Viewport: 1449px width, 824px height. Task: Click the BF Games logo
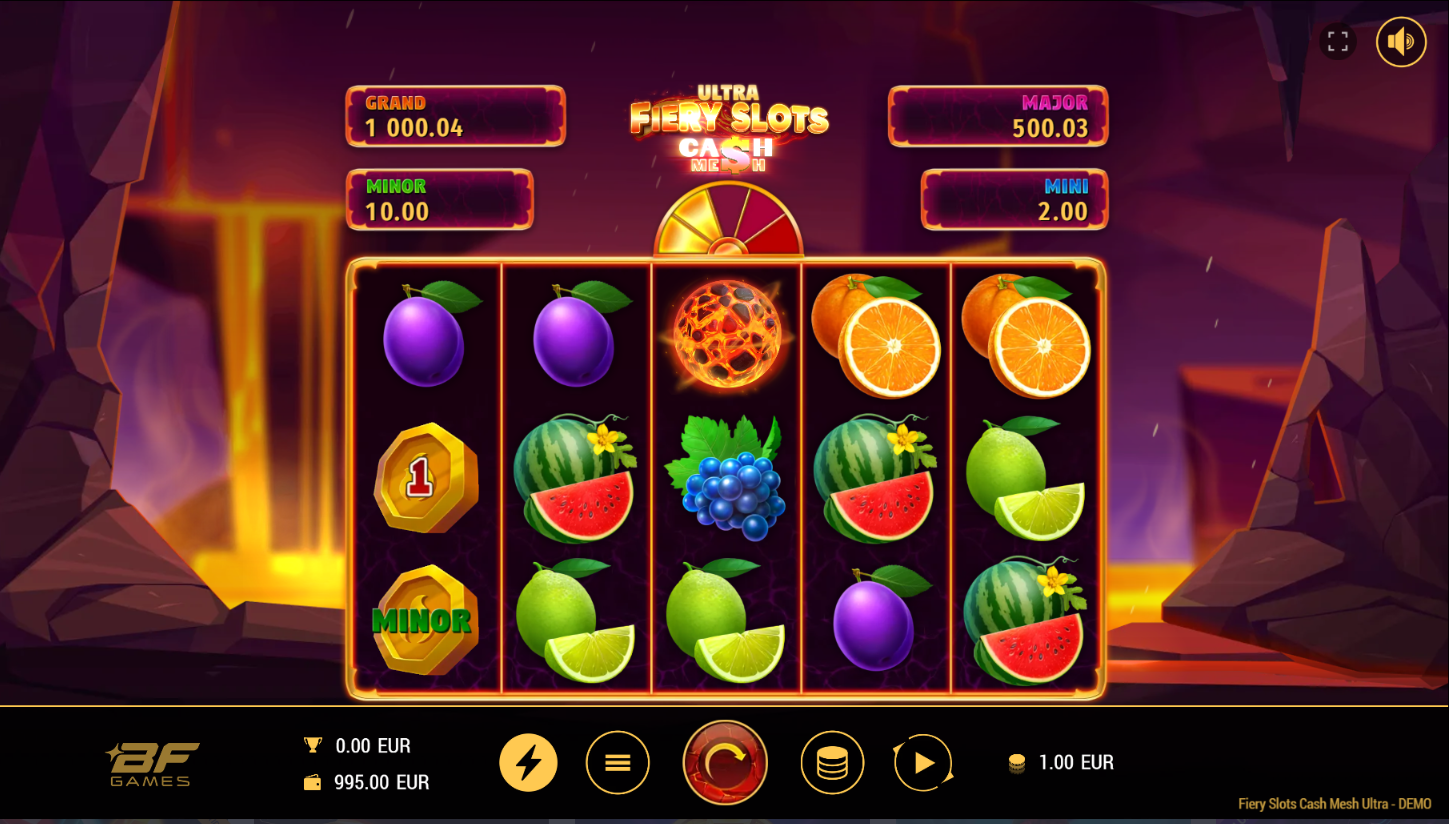pyautogui.click(x=153, y=764)
